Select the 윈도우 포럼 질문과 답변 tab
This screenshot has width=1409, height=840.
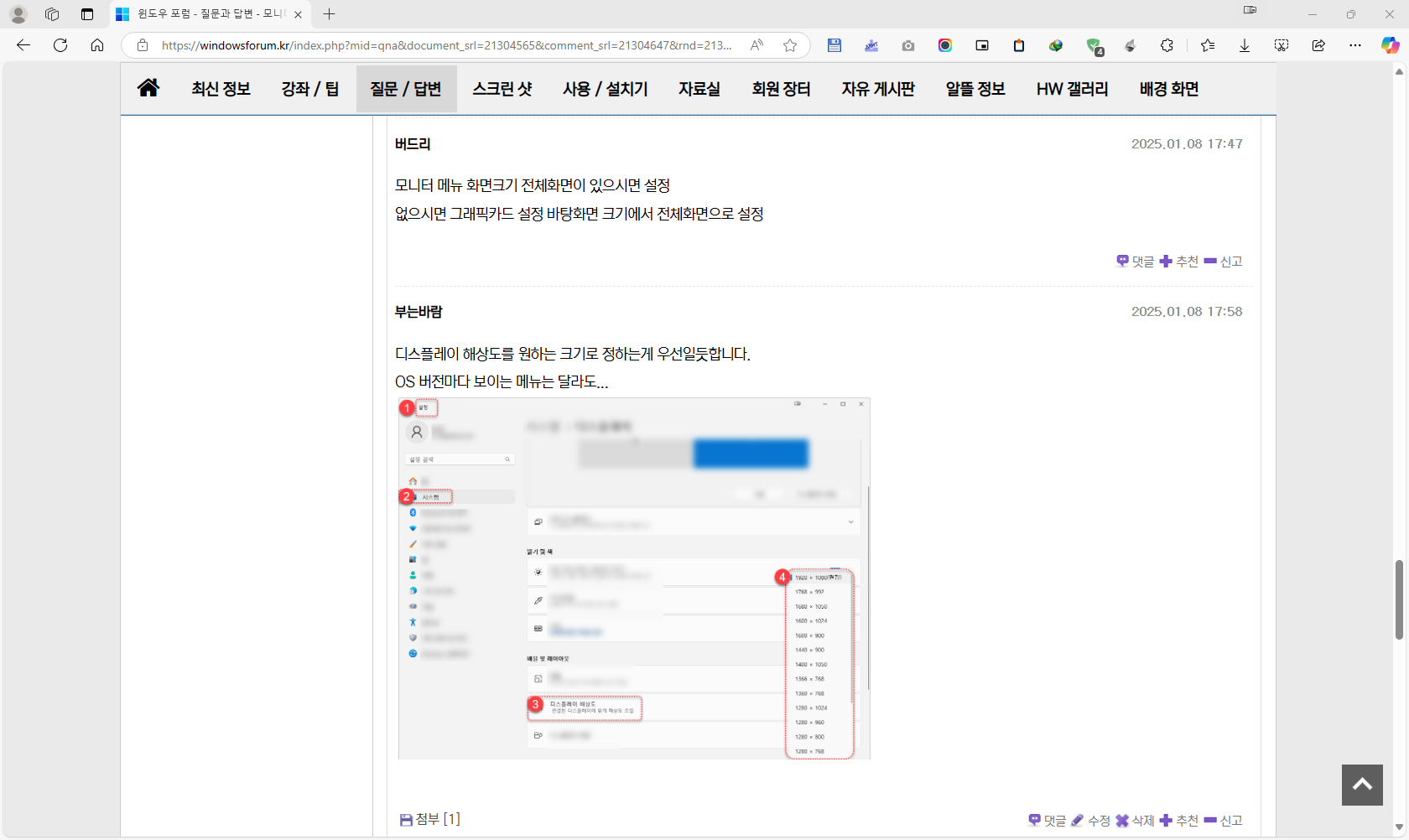[x=210, y=14]
